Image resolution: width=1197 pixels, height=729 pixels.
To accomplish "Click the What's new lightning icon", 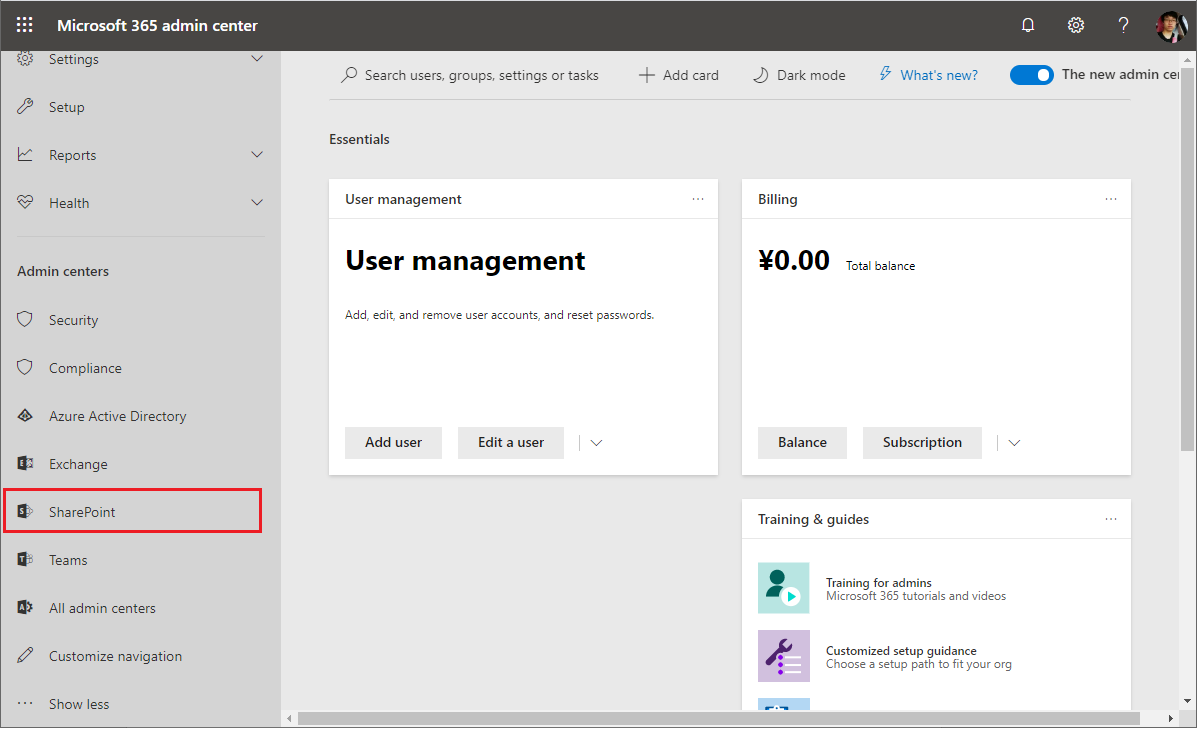I will click(x=885, y=74).
